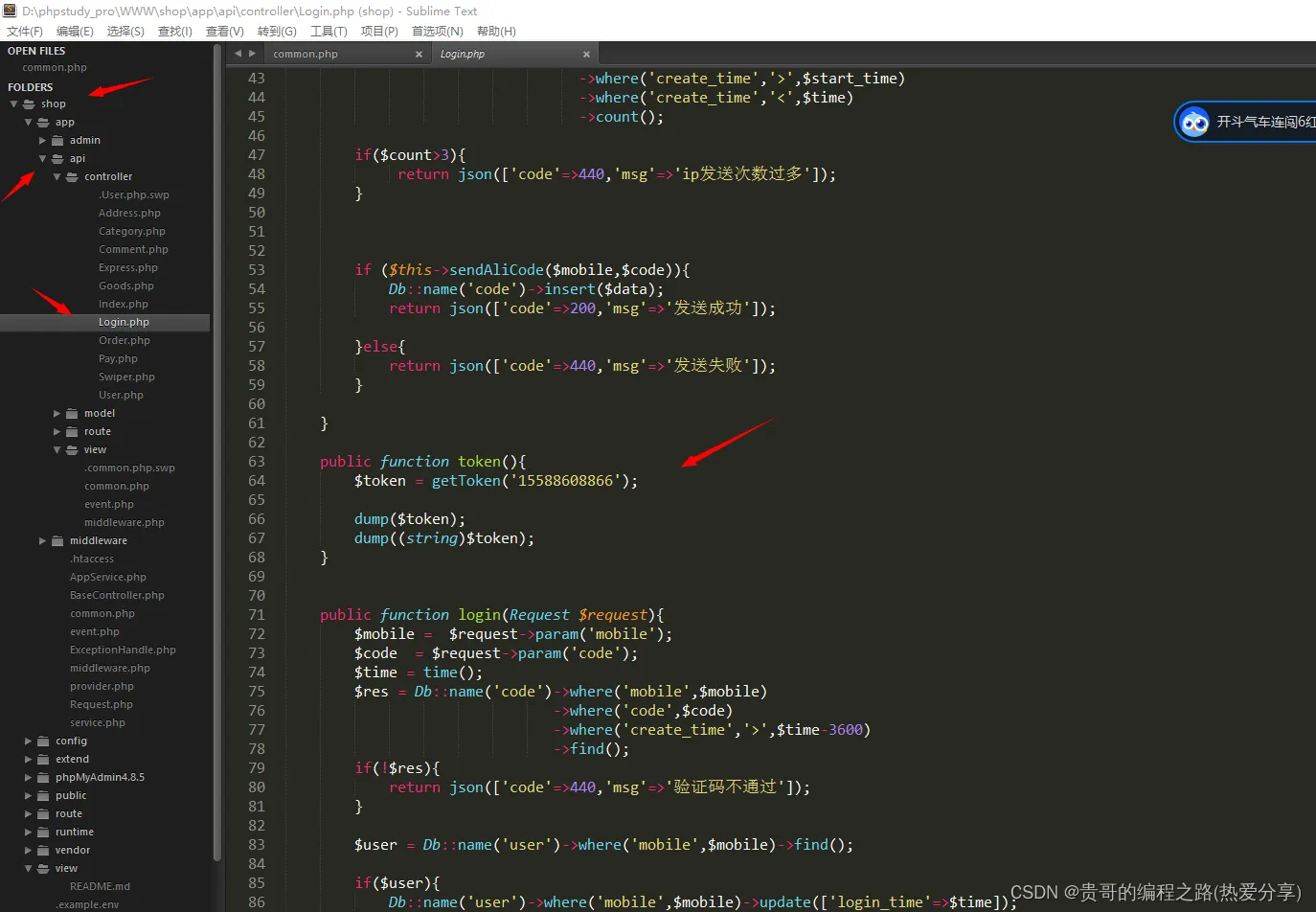Expand the config folder
Image resolution: width=1316 pixels, height=912 pixels.
[28, 741]
